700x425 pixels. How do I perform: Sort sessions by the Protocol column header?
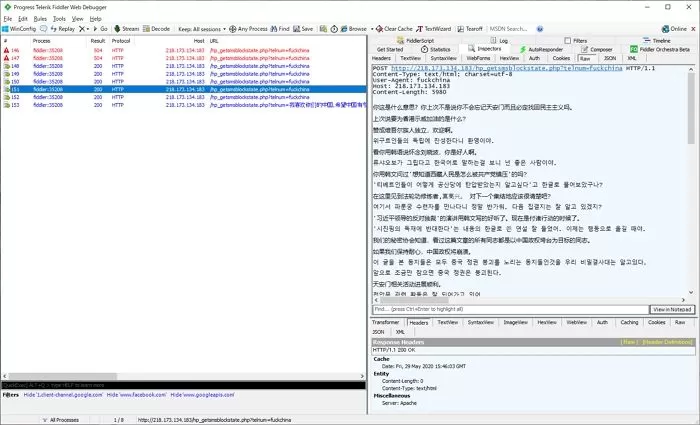(121, 41)
